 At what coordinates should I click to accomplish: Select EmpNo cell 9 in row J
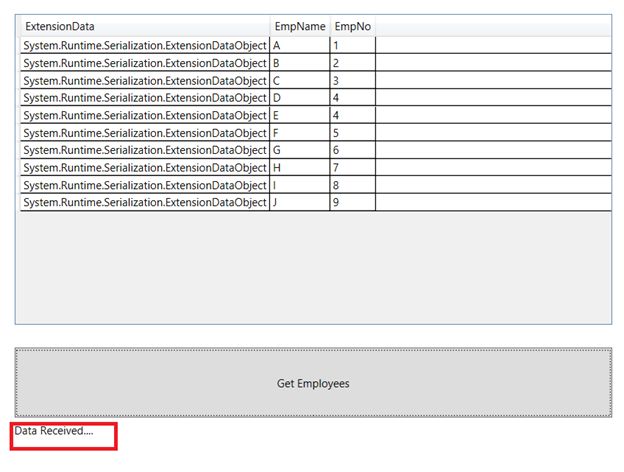pos(353,202)
